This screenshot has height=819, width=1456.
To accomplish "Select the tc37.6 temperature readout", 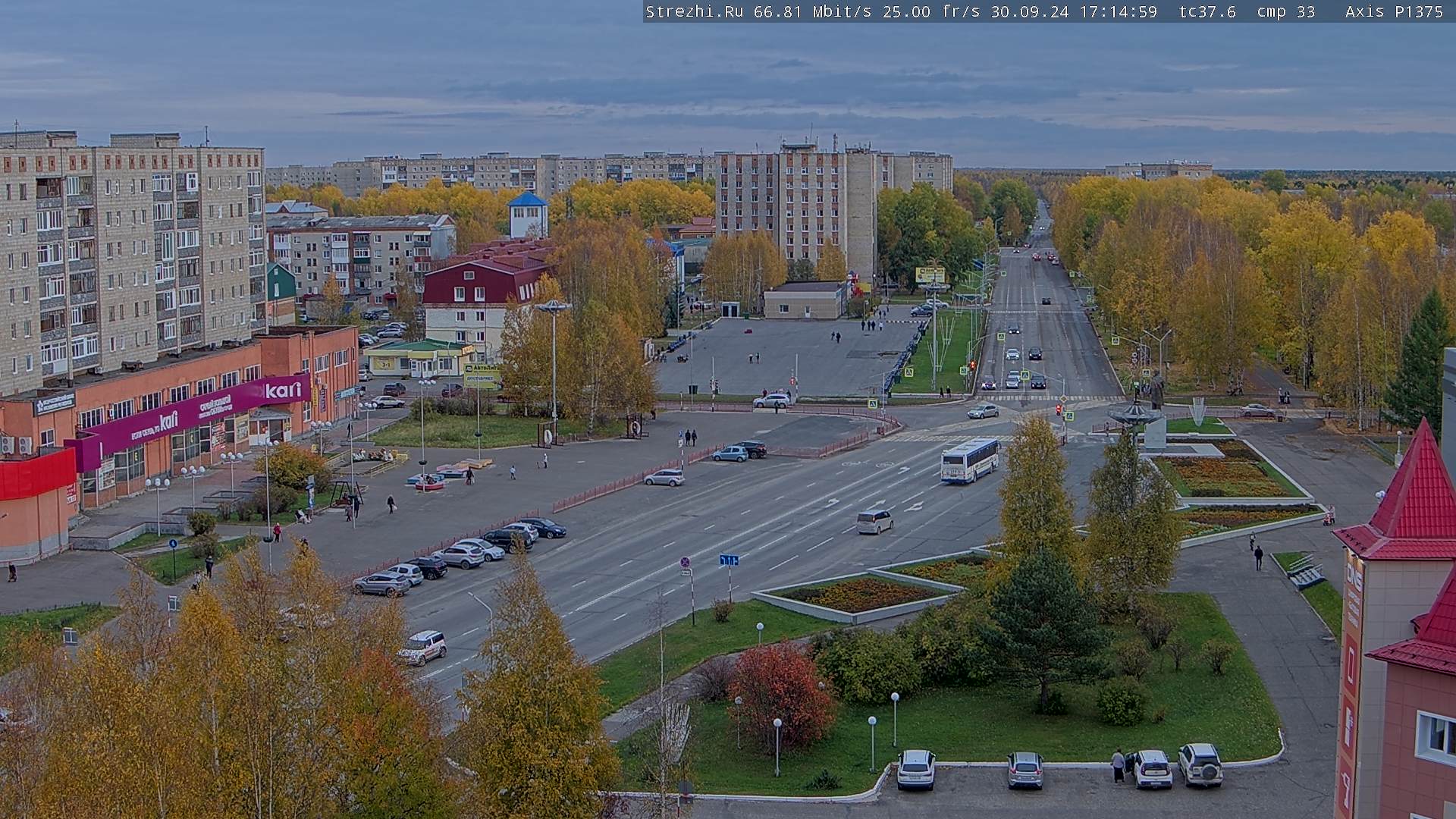I will click(1207, 11).
